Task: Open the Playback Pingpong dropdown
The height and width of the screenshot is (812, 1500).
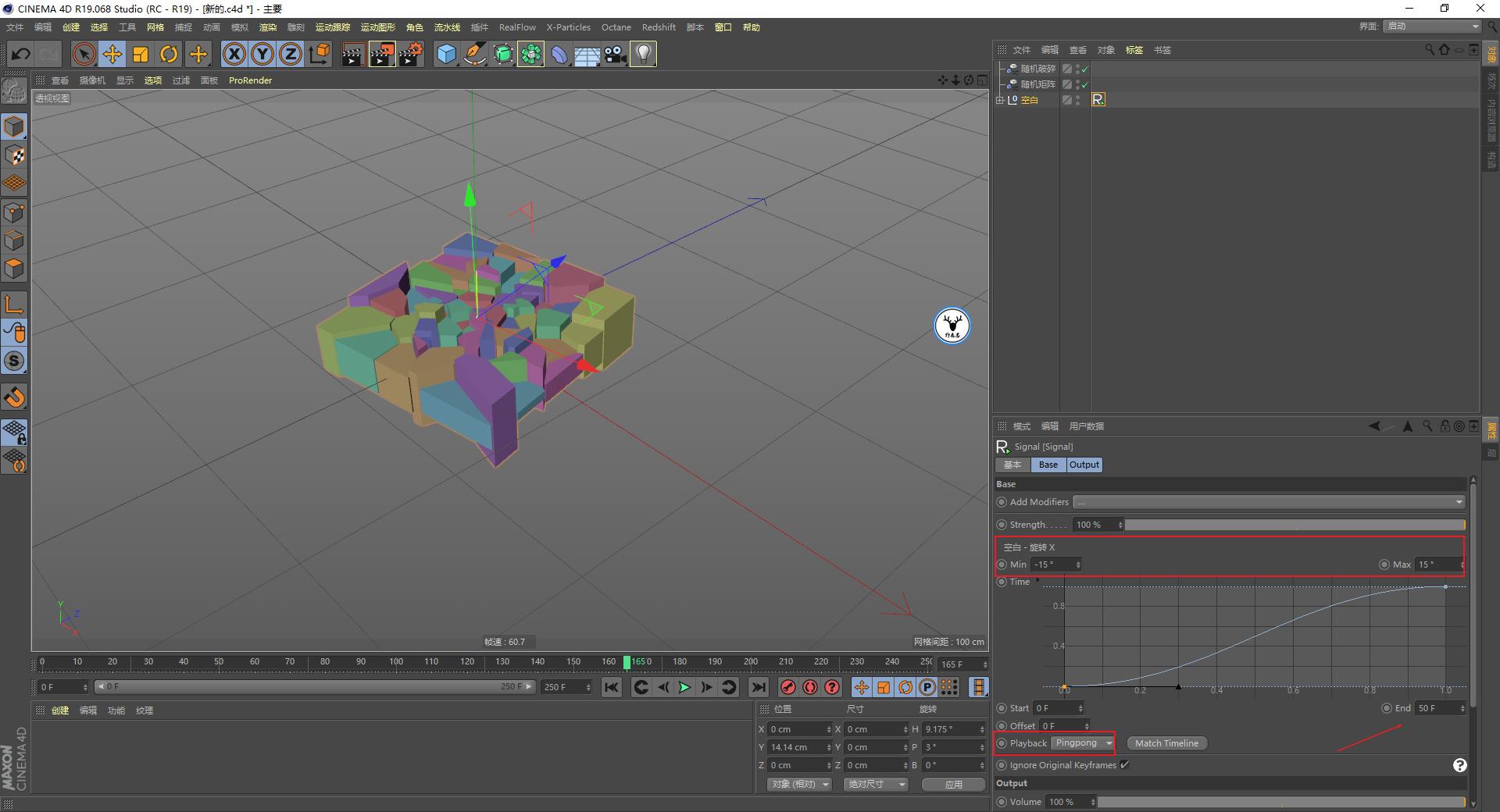Action: tap(1082, 743)
